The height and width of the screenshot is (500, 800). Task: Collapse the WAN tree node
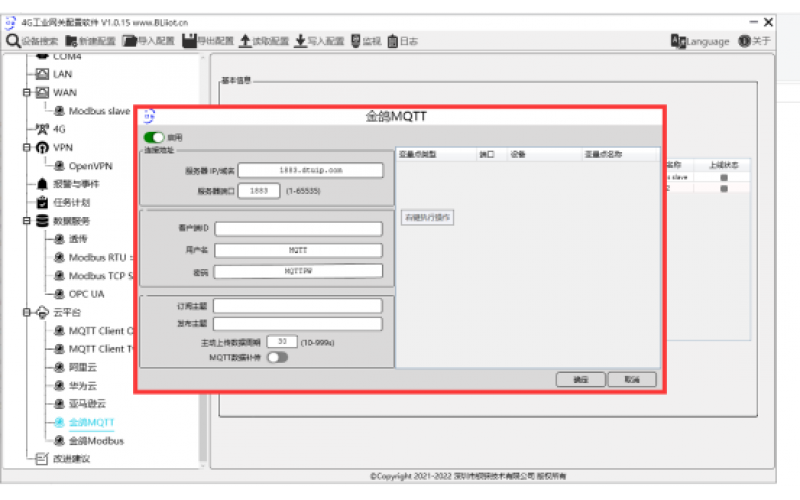(27, 92)
